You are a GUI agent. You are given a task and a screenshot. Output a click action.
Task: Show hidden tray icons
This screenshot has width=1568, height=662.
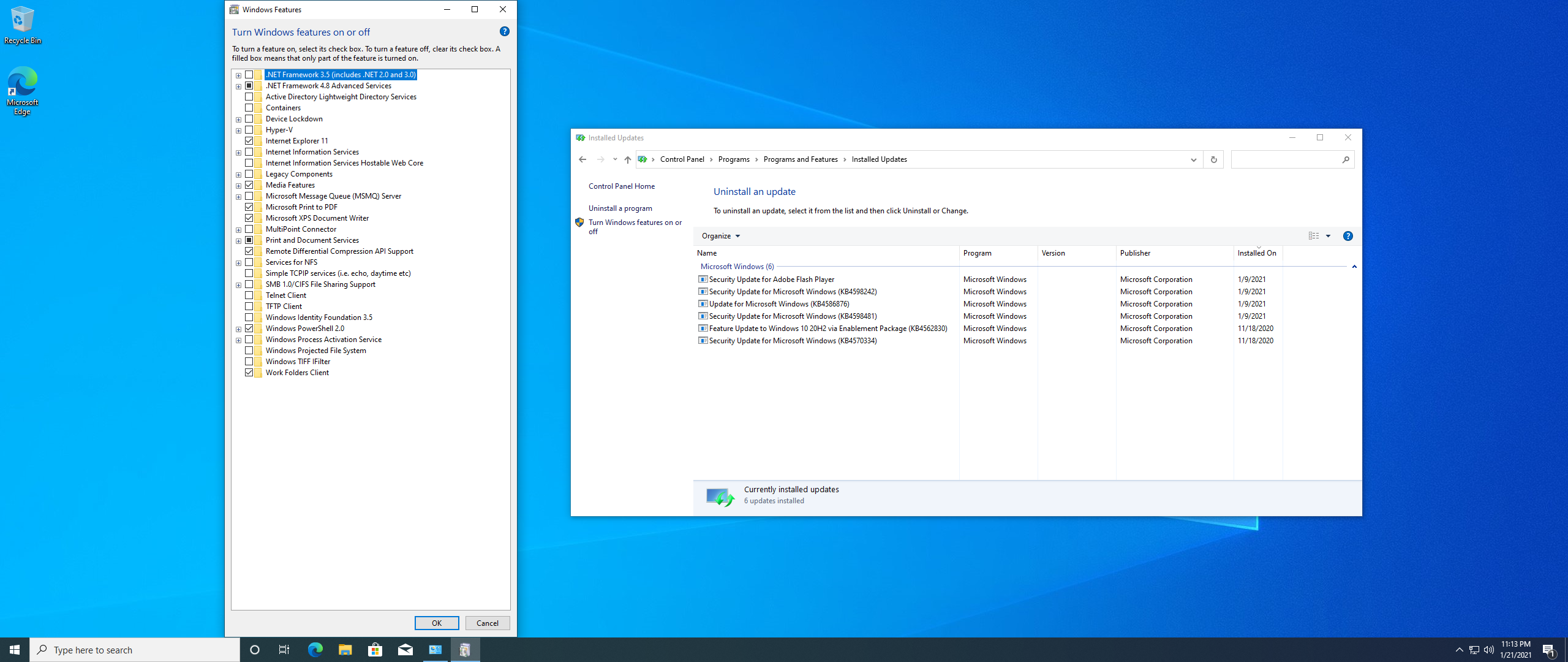pos(1459,650)
